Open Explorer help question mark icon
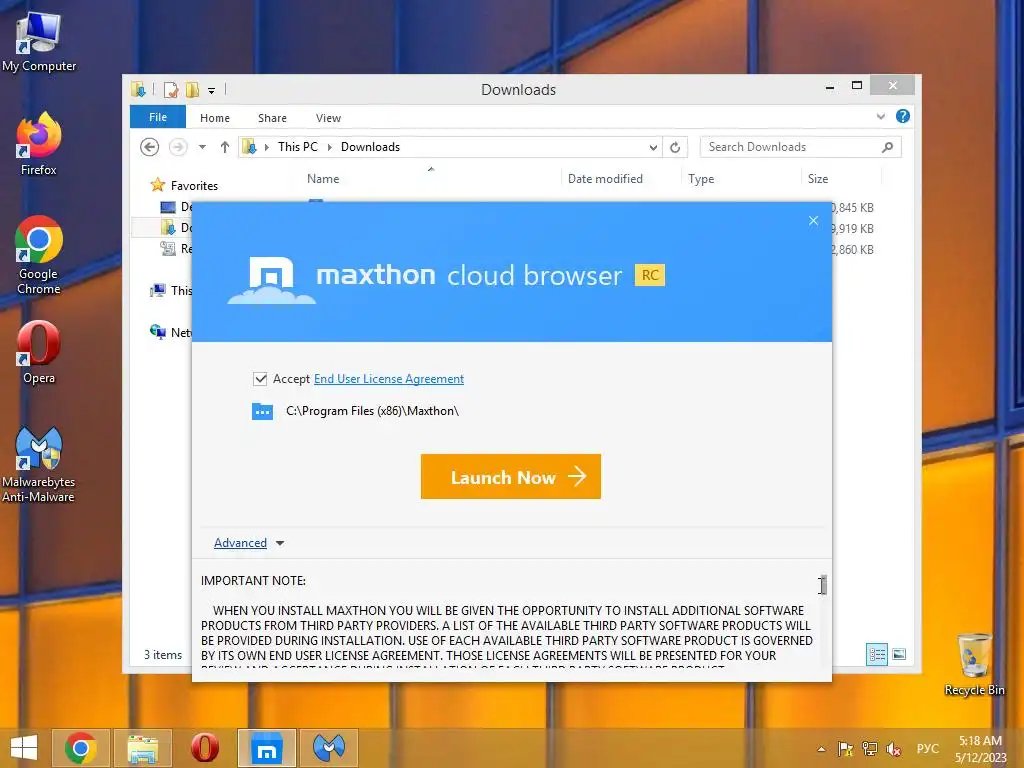This screenshot has width=1024, height=768. (903, 116)
